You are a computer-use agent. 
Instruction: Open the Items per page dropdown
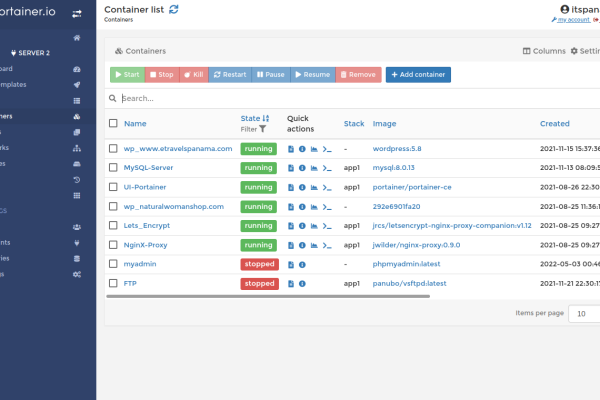585,313
